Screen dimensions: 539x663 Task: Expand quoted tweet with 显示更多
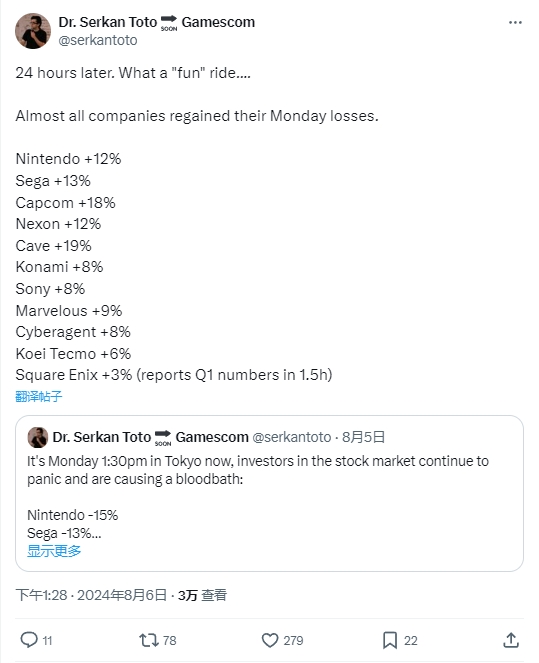54,551
